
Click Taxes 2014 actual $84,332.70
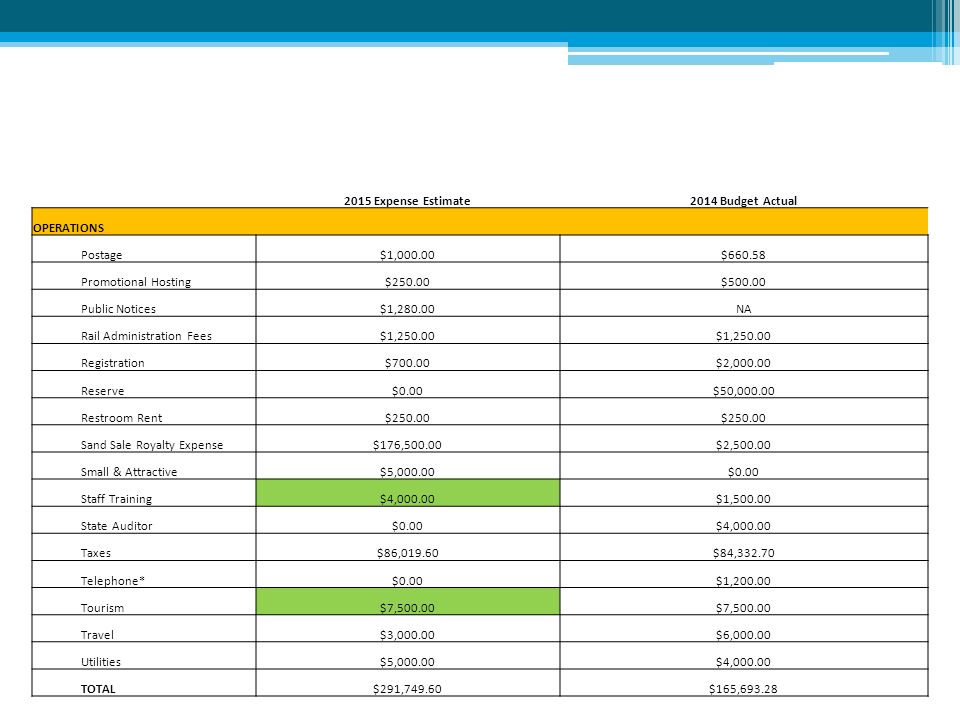(743, 552)
